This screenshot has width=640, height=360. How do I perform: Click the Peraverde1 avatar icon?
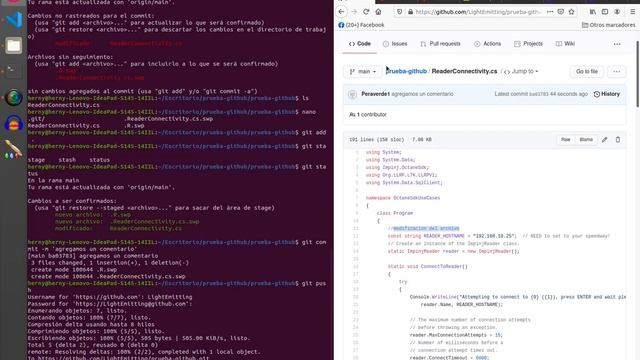(x=352, y=94)
